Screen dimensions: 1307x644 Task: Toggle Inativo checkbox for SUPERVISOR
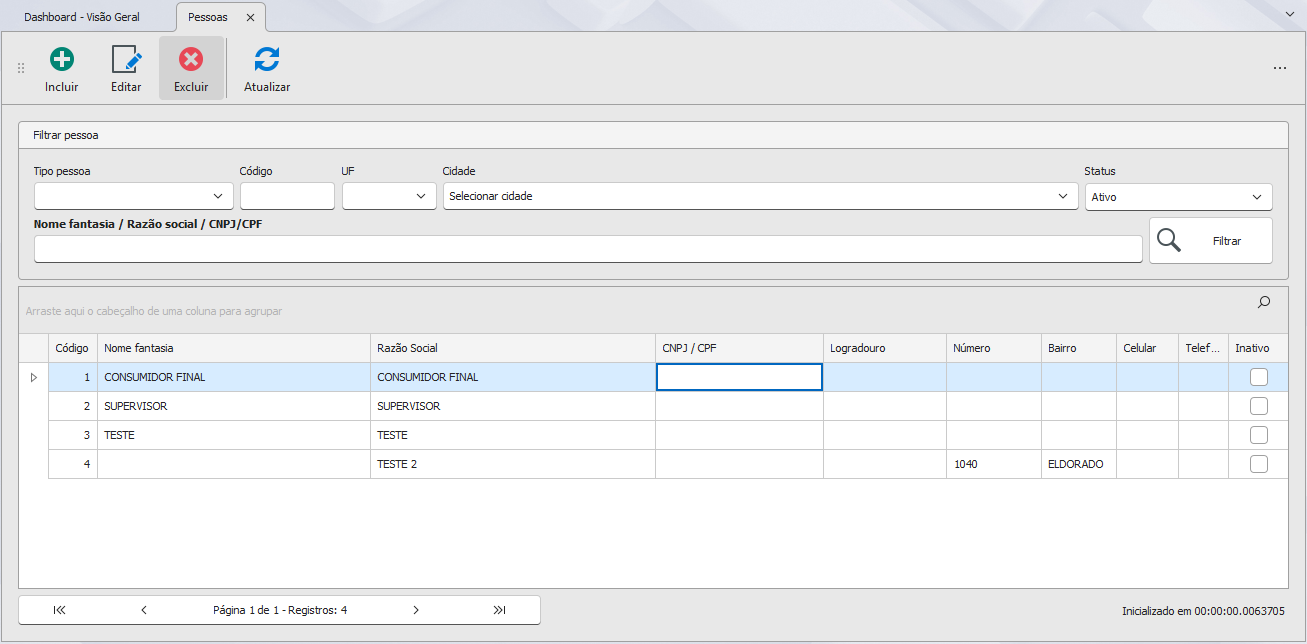(1259, 406)
